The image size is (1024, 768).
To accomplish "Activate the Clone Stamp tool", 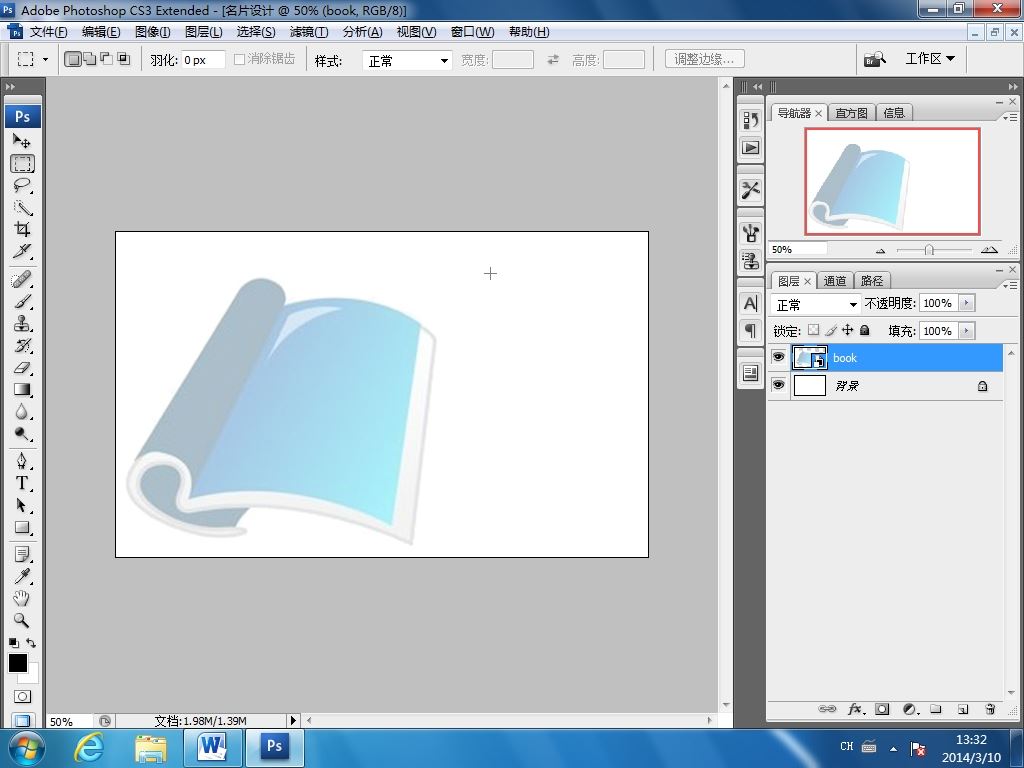I will 22,324.
